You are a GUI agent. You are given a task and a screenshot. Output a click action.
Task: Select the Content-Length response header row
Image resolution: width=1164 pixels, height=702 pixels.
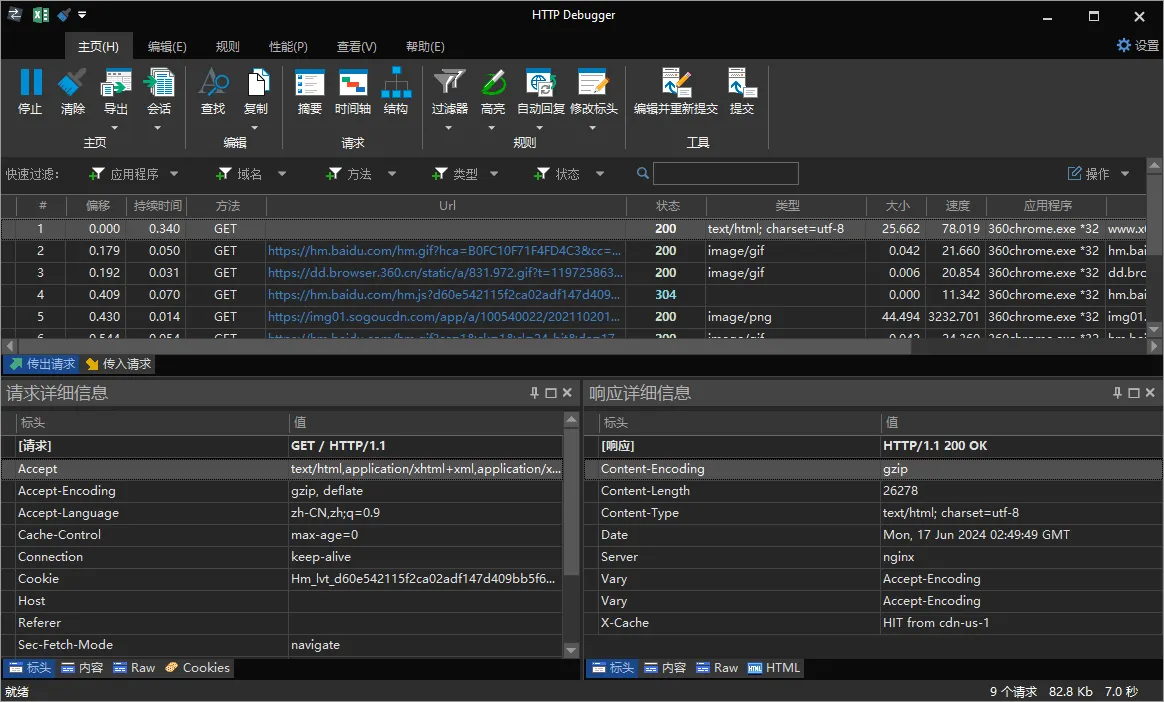click(x=873, y=491)
